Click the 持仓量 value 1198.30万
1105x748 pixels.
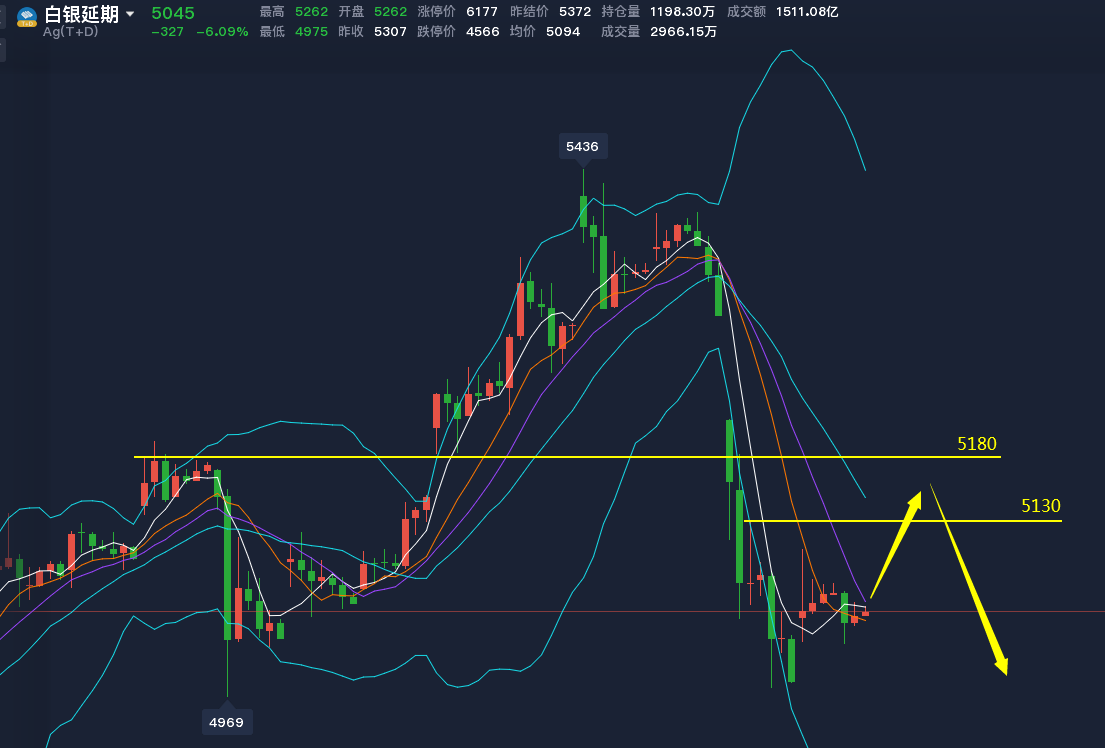(682, 12)
